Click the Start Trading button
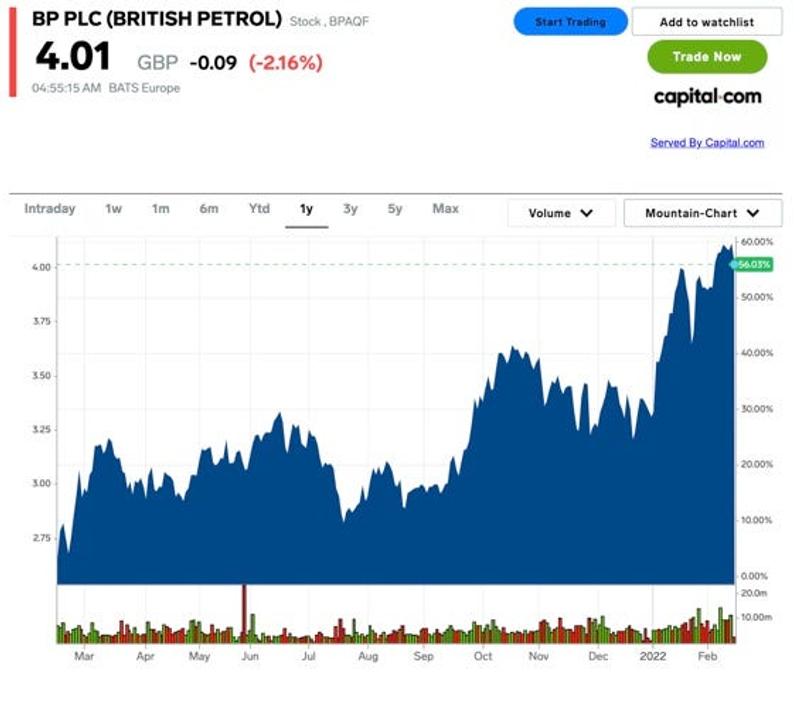This screenshot has width=800, height=709. pyautogui.click(x=570, y=22)
